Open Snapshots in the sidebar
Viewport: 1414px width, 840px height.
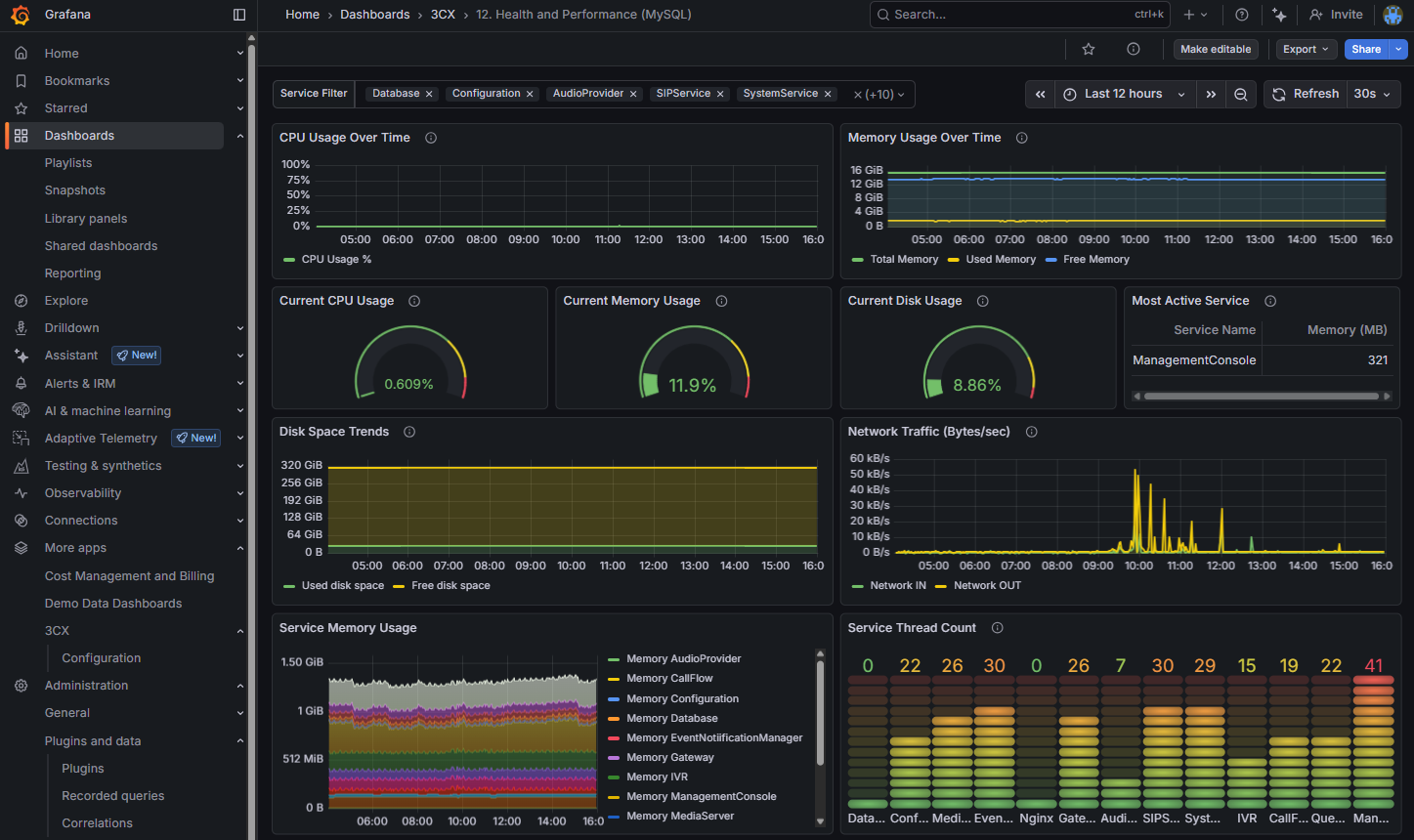coord(75,190)
